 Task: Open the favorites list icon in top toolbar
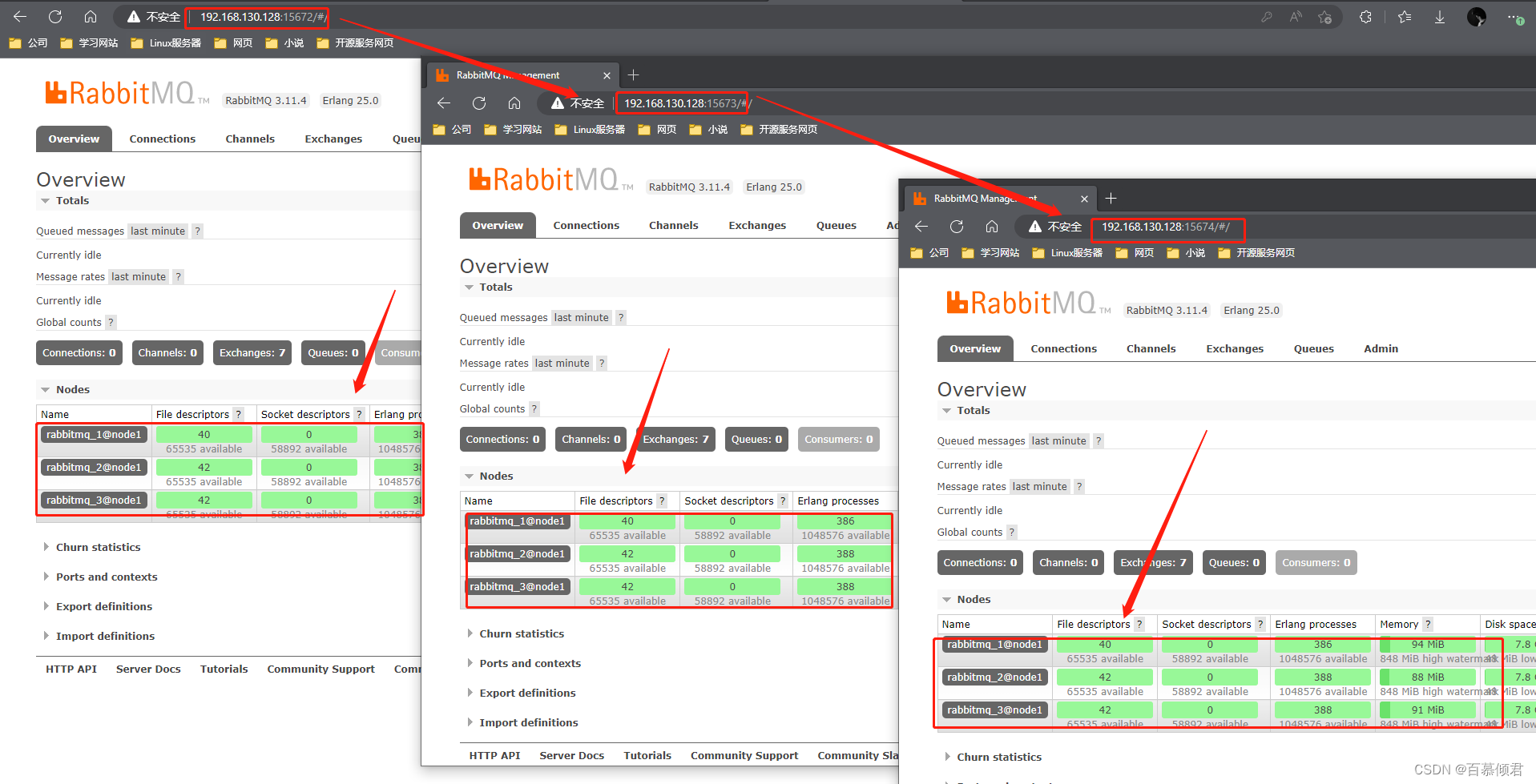[x=1405, y=17]
